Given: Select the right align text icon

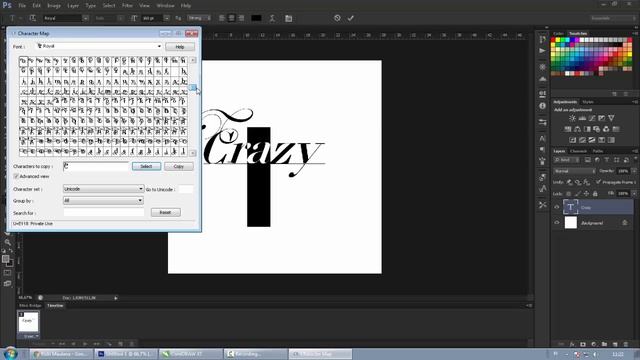Looking at the screenshot, I should (241, 18).
